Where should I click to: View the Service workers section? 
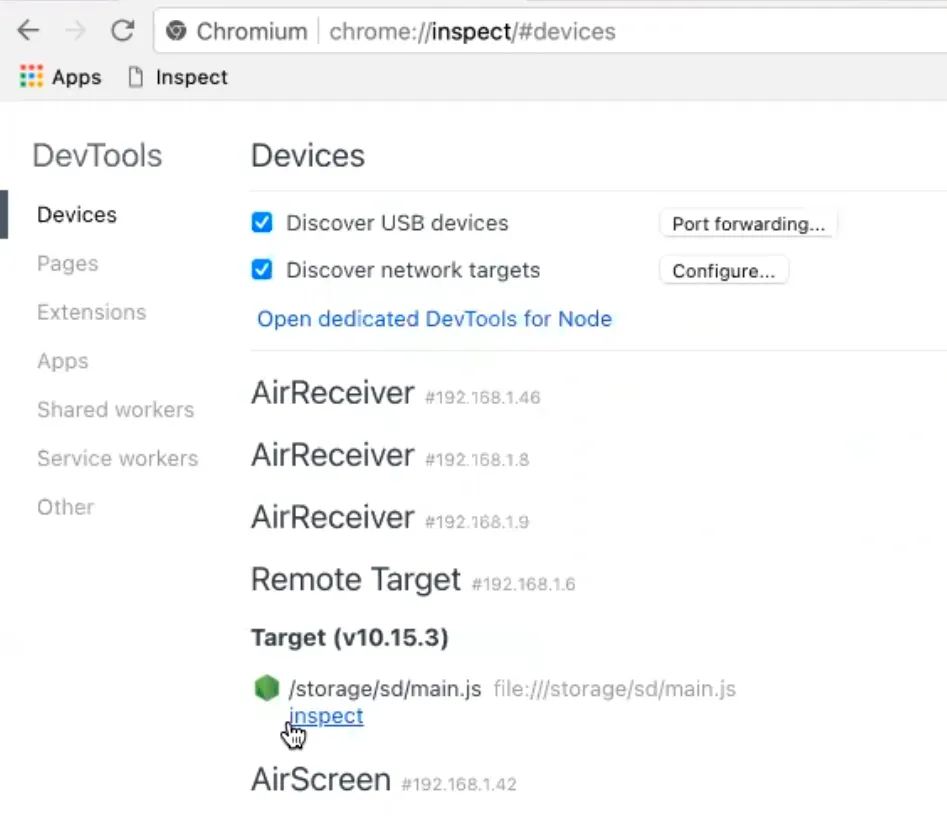coord(118,459)
